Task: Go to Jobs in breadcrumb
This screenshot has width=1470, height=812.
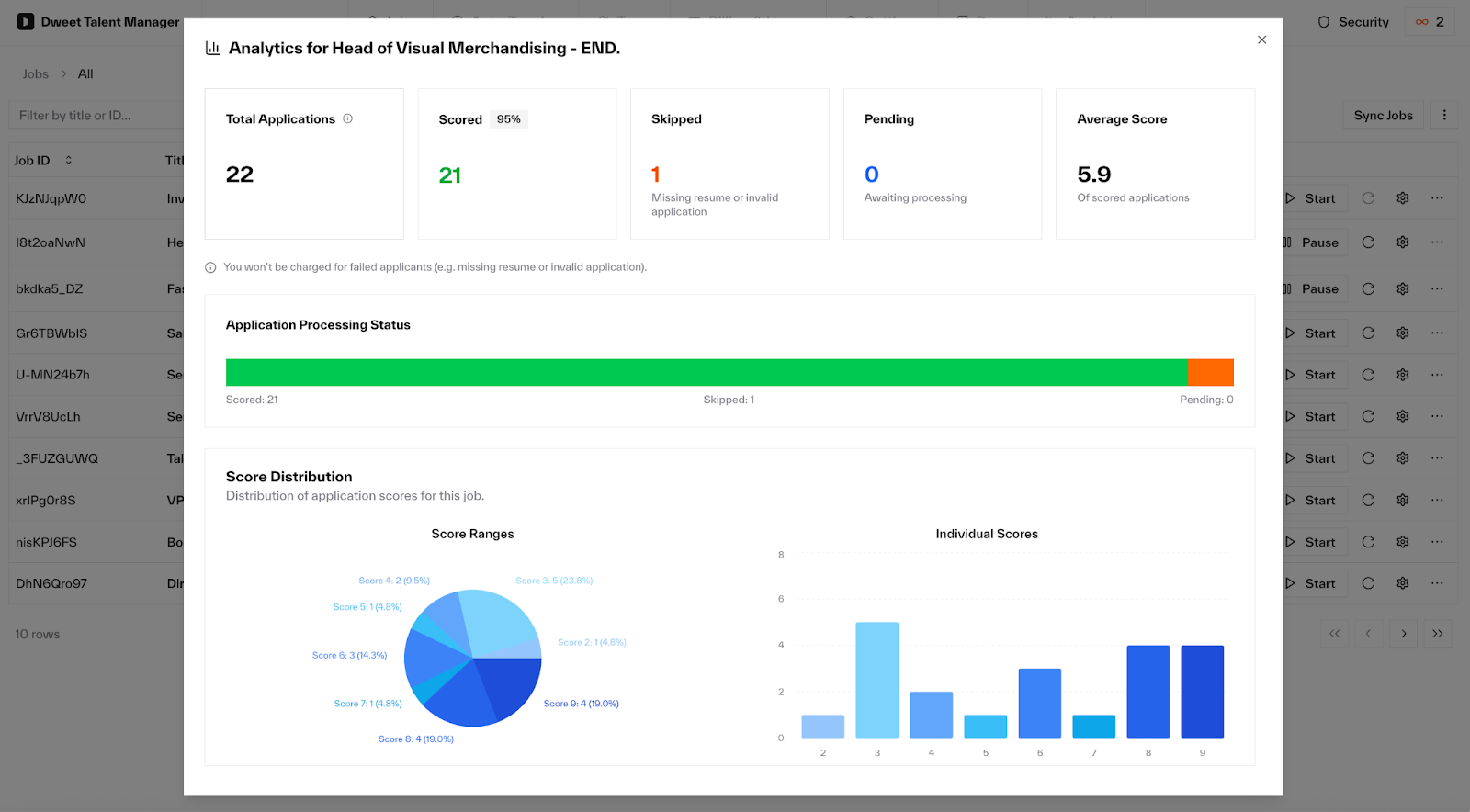Action: [x=36, y=73]
